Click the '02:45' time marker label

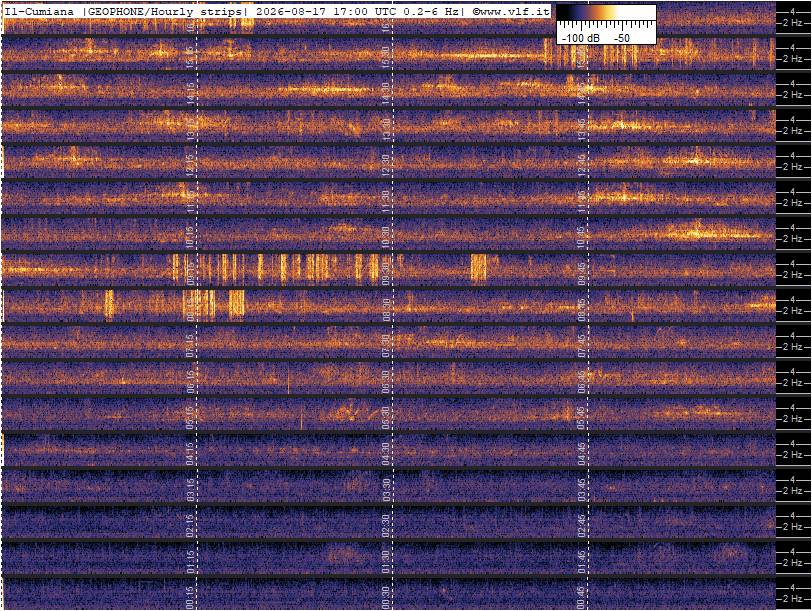[x=582, y=524]
